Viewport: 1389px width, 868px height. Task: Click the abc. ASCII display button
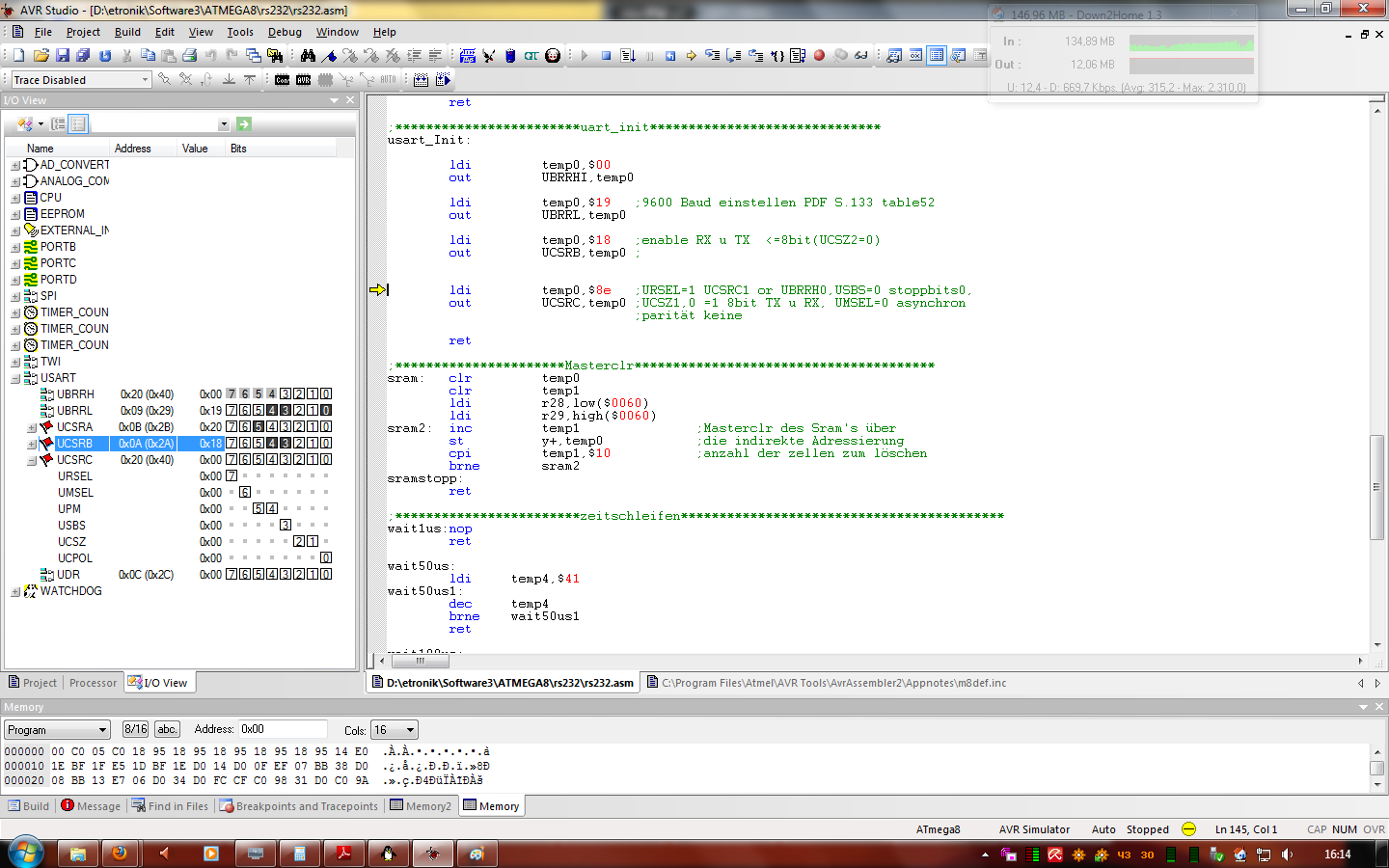coord(167,729)
